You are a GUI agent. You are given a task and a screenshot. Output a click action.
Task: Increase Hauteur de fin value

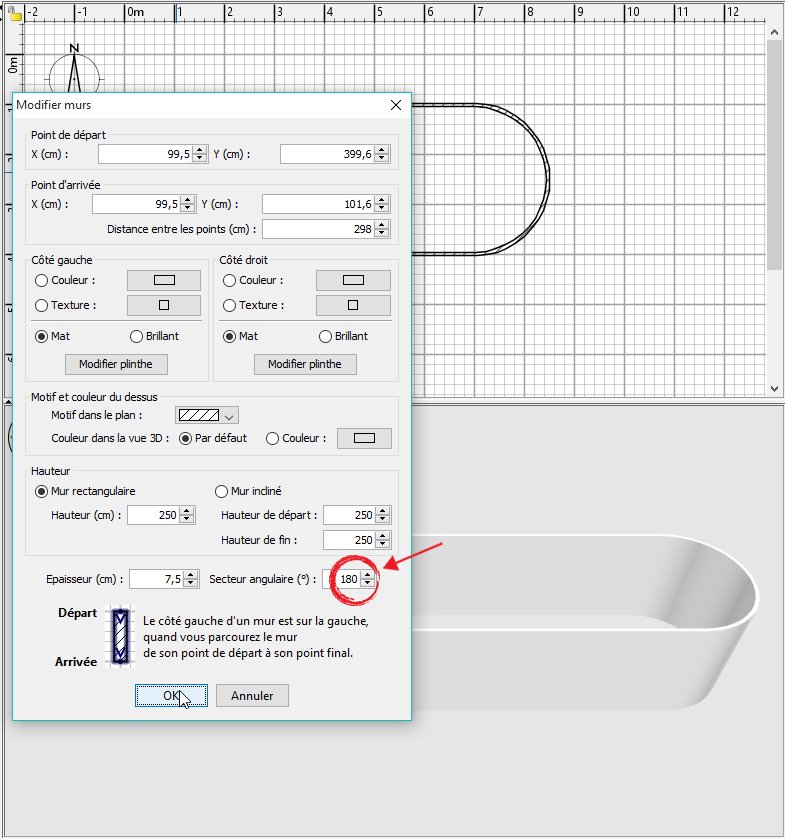coord(383,536)
